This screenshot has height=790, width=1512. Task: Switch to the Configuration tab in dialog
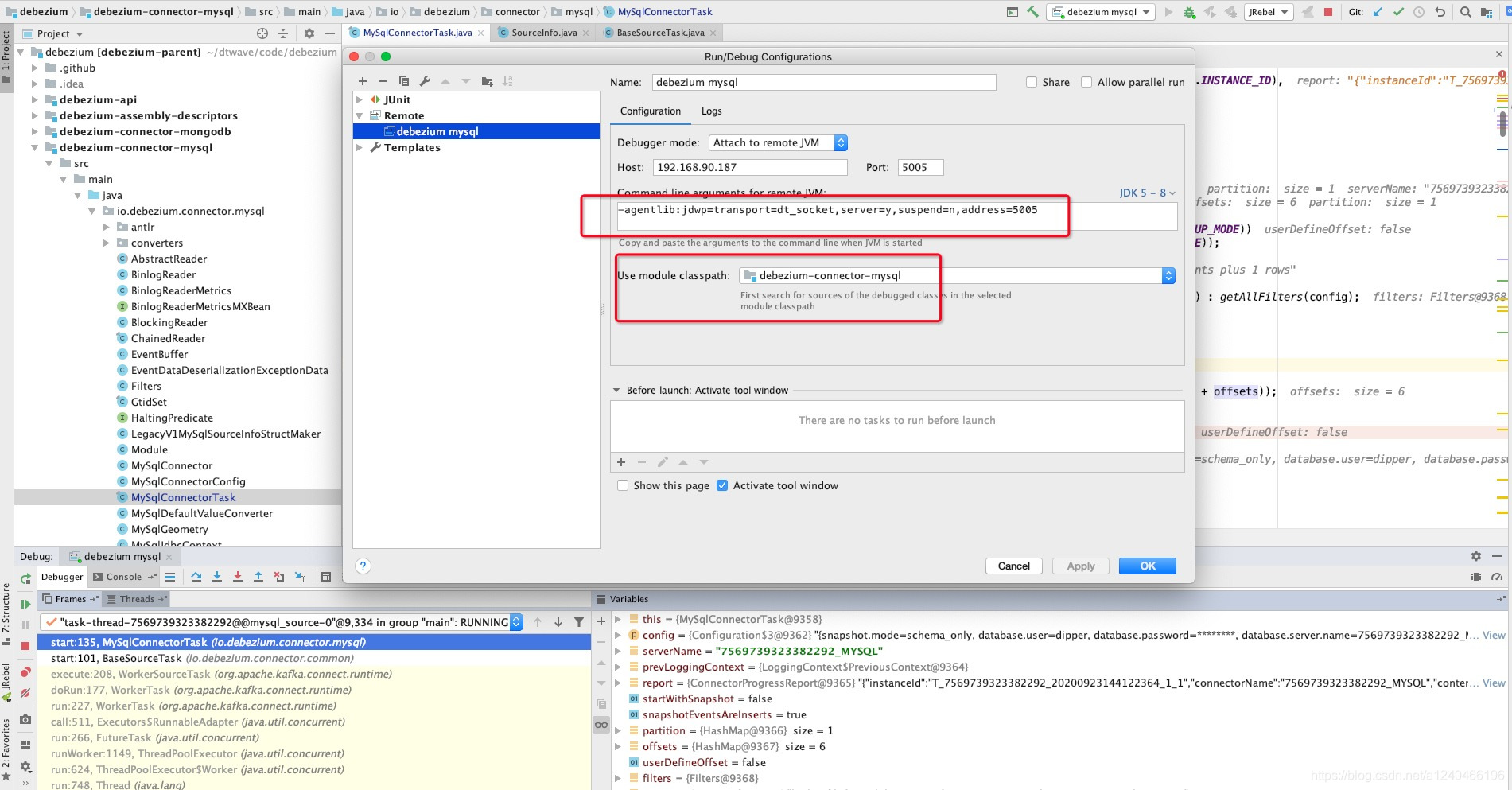(x=651, y=111)
